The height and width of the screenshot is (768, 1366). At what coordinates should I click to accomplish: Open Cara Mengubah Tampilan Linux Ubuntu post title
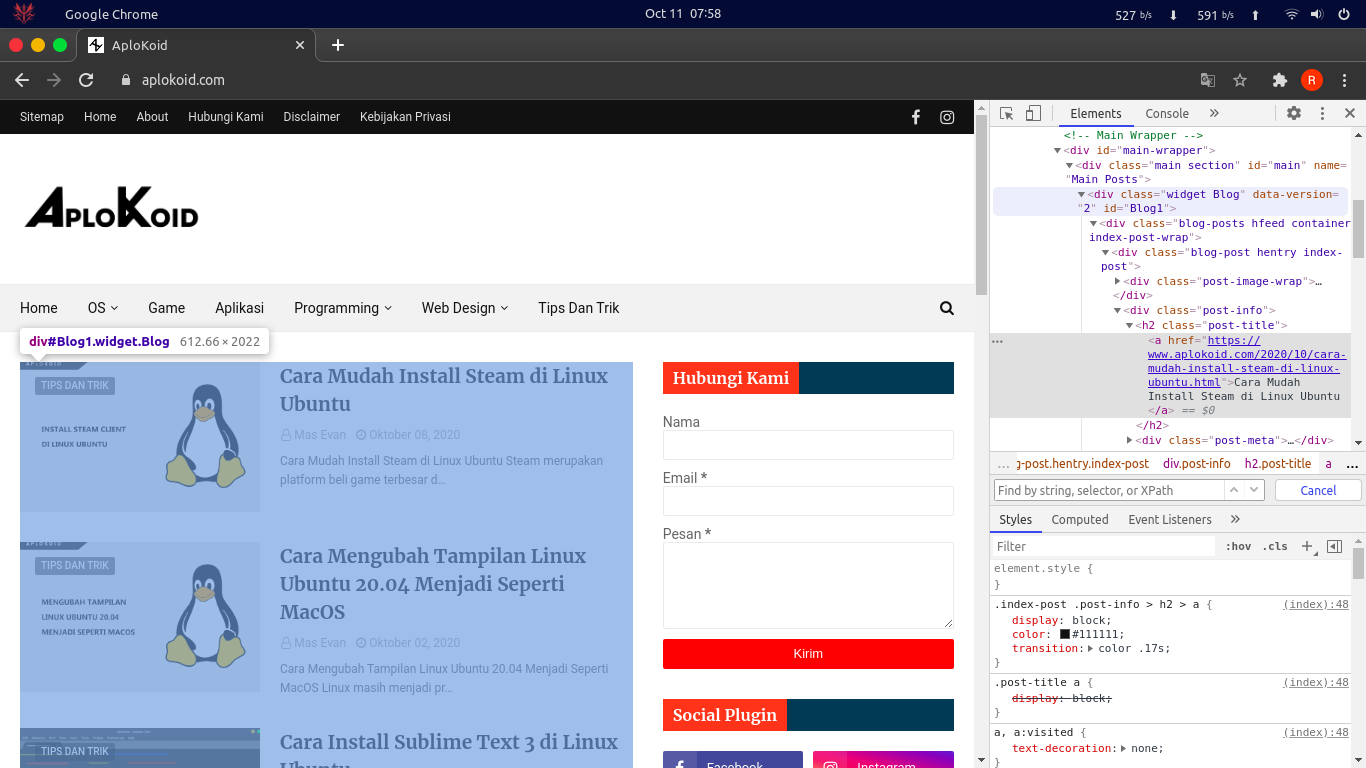pos(433,584)
